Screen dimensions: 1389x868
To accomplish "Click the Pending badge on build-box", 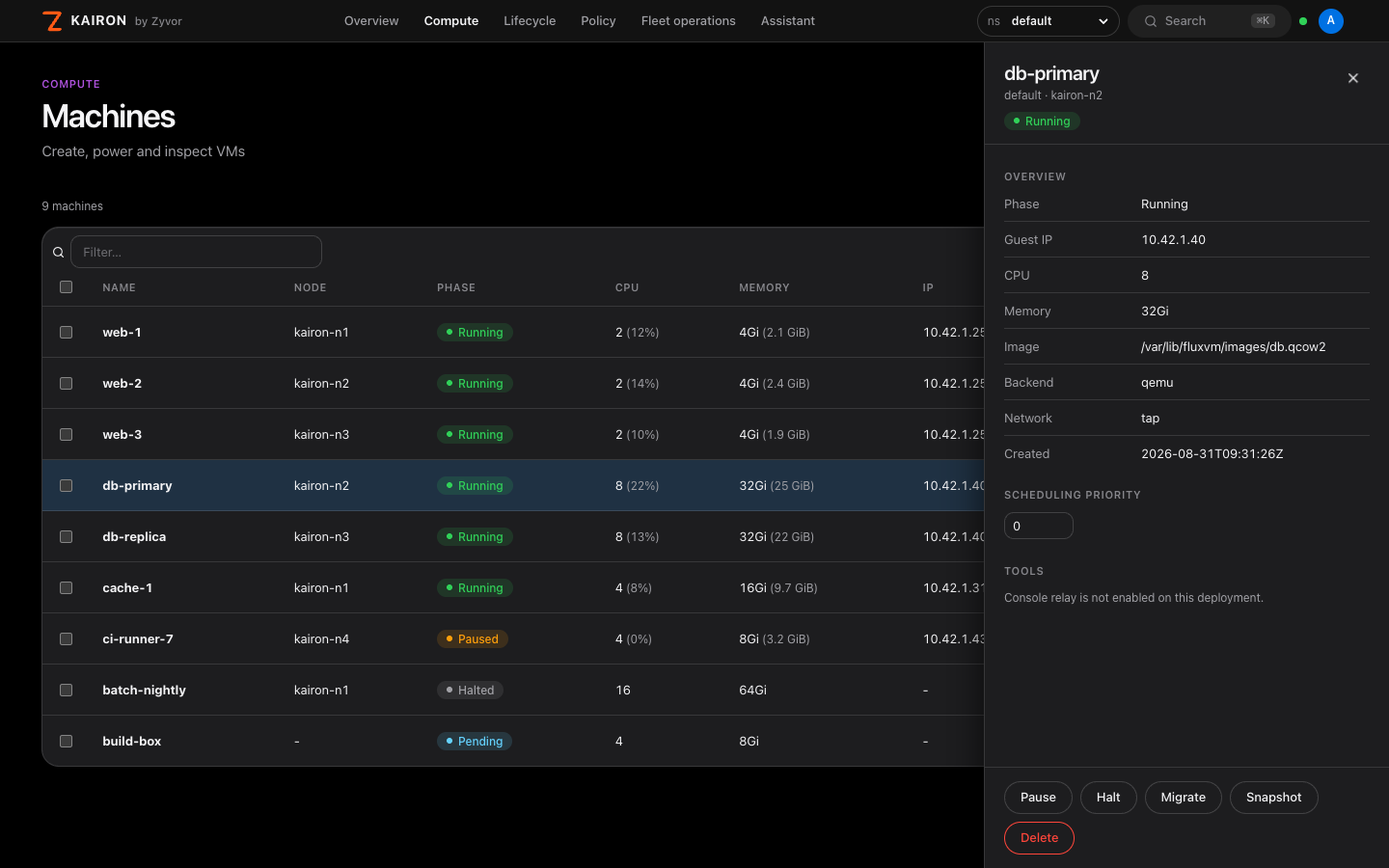I will (x=475, y=742).
